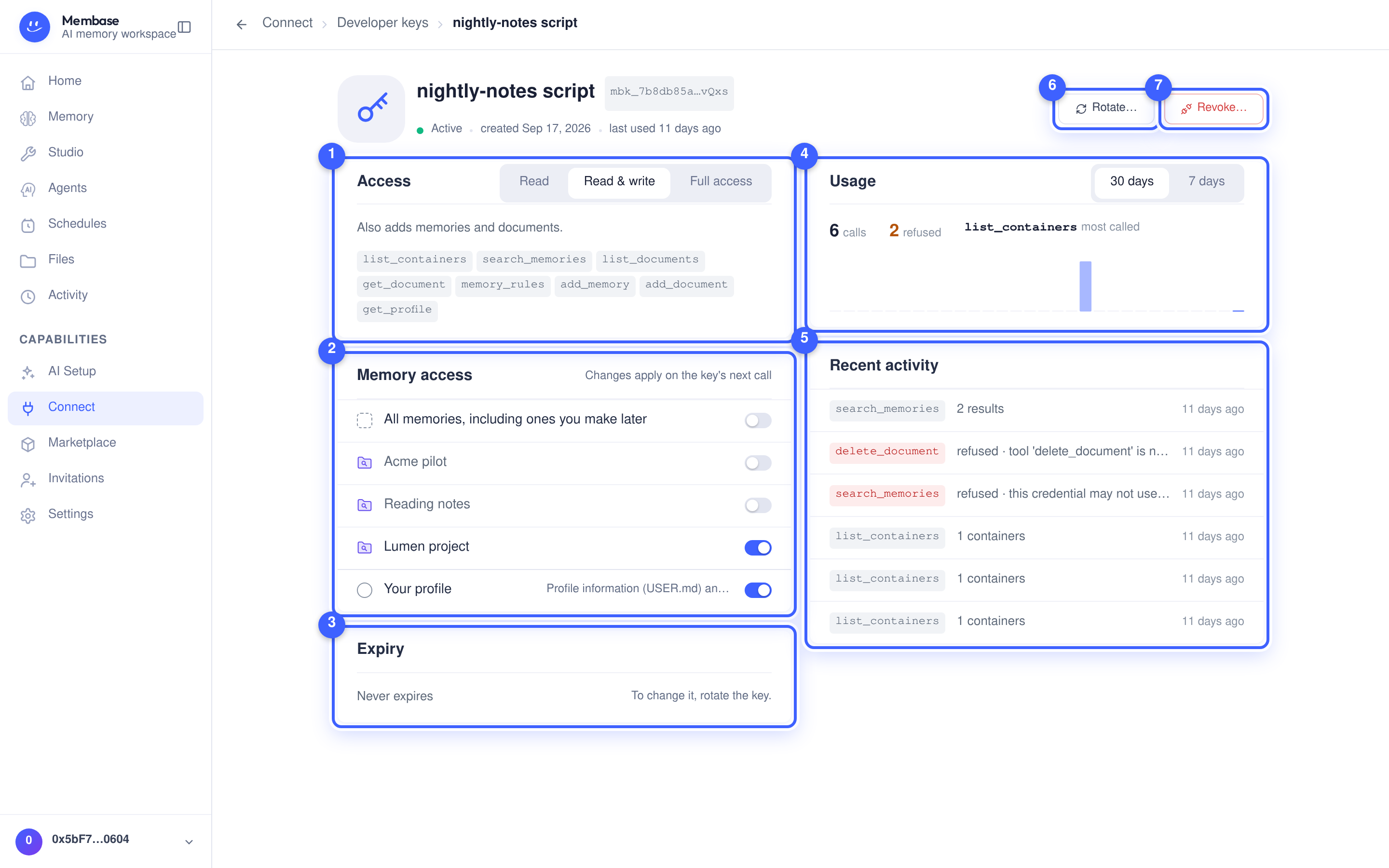Click the get_profile tool chip
The image size is (1389, 868).
tap(396, 311)
